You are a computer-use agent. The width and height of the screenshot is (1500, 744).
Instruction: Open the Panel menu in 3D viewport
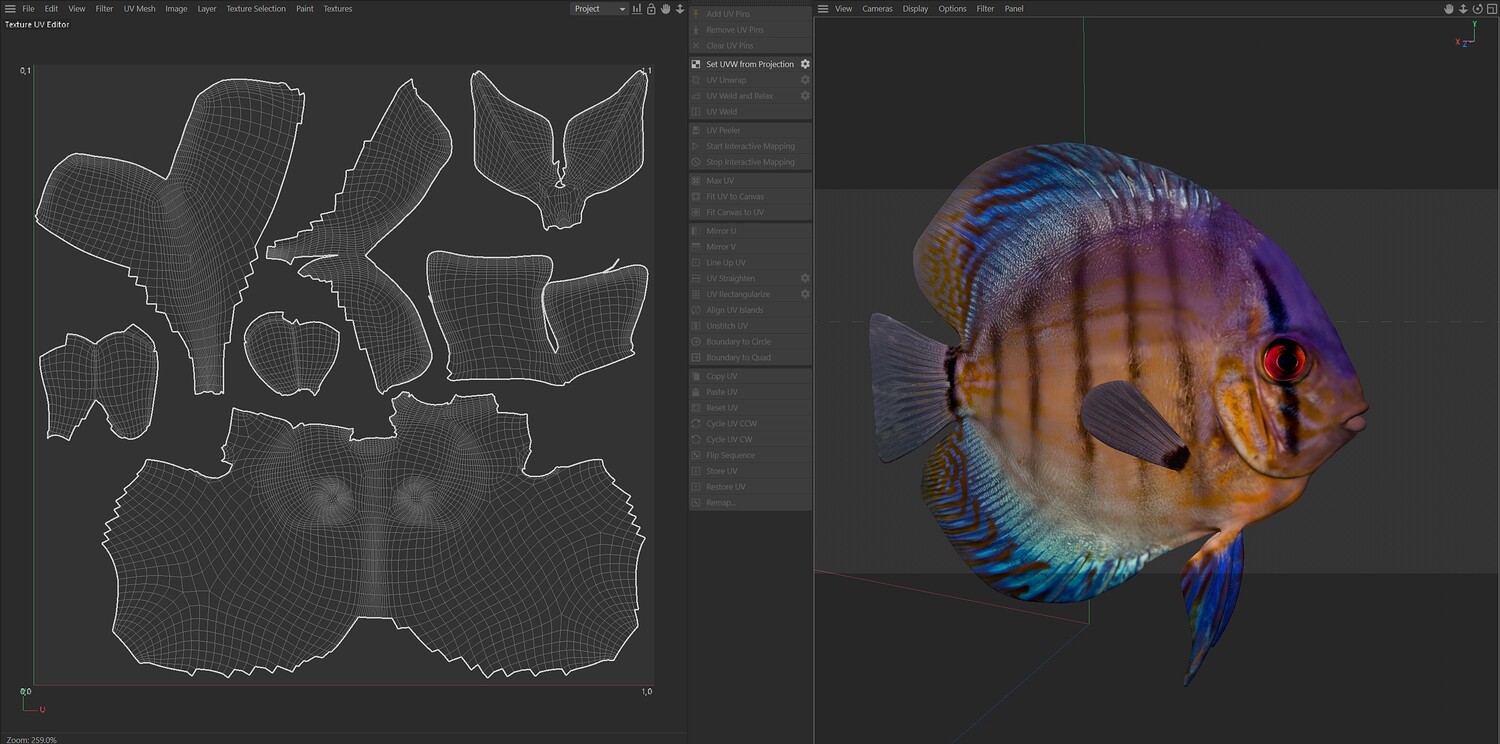[1014, 9]
